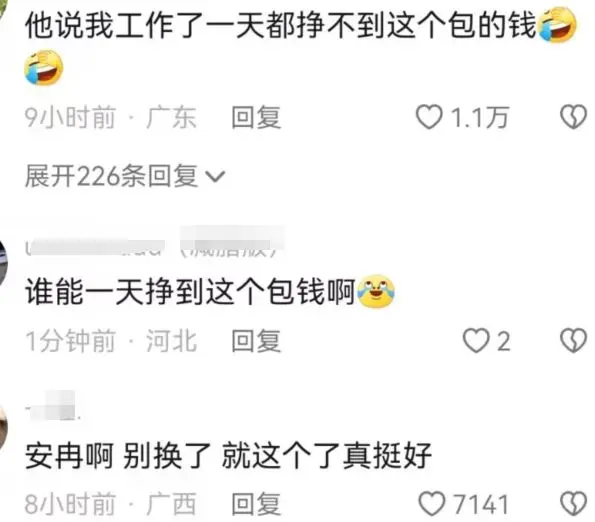The height and width of the screenshot is (522, 595).
Task: Like the Hebei comment with 2 likes
Action: [x=476, y=340]
